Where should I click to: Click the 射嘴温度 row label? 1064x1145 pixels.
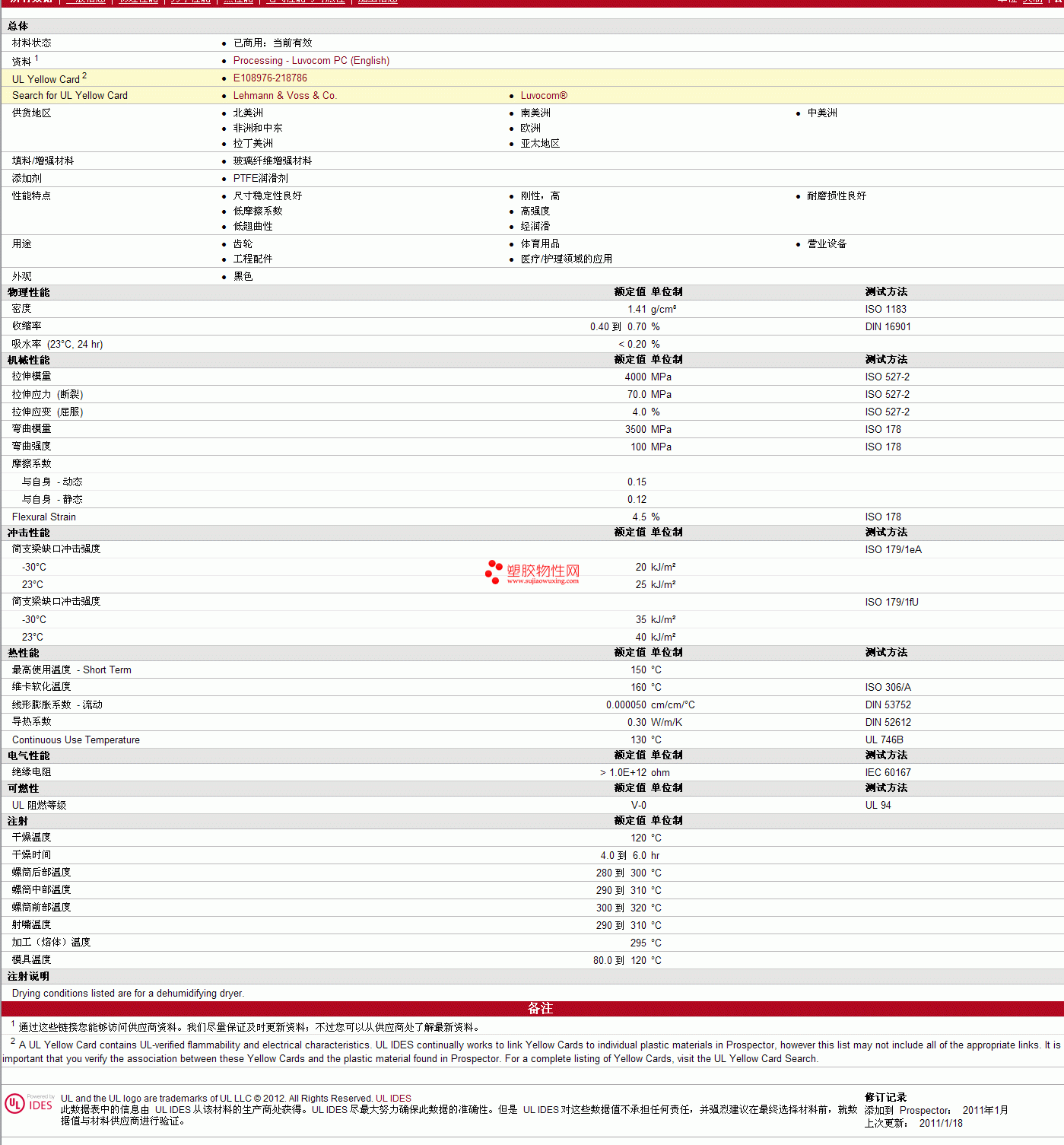[32, 925]
